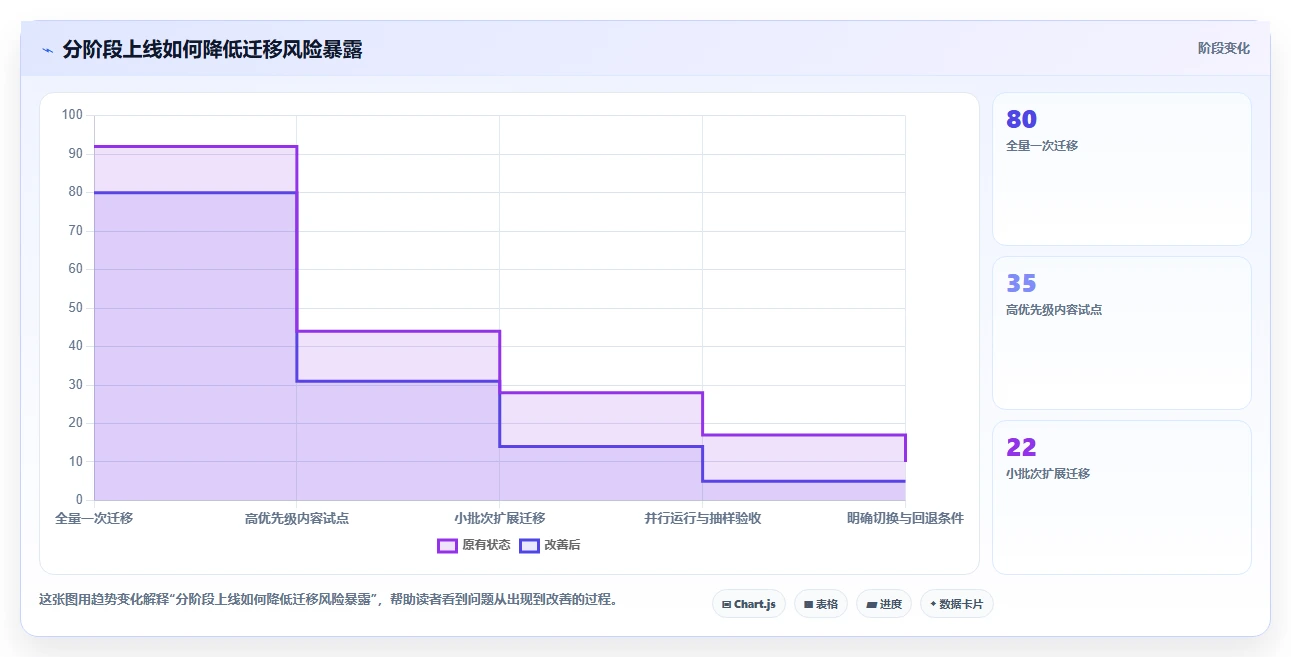Open the 高优先级内容试点 data card
This screenshot has height=657, width=1291.
[x=1122, y=333]
